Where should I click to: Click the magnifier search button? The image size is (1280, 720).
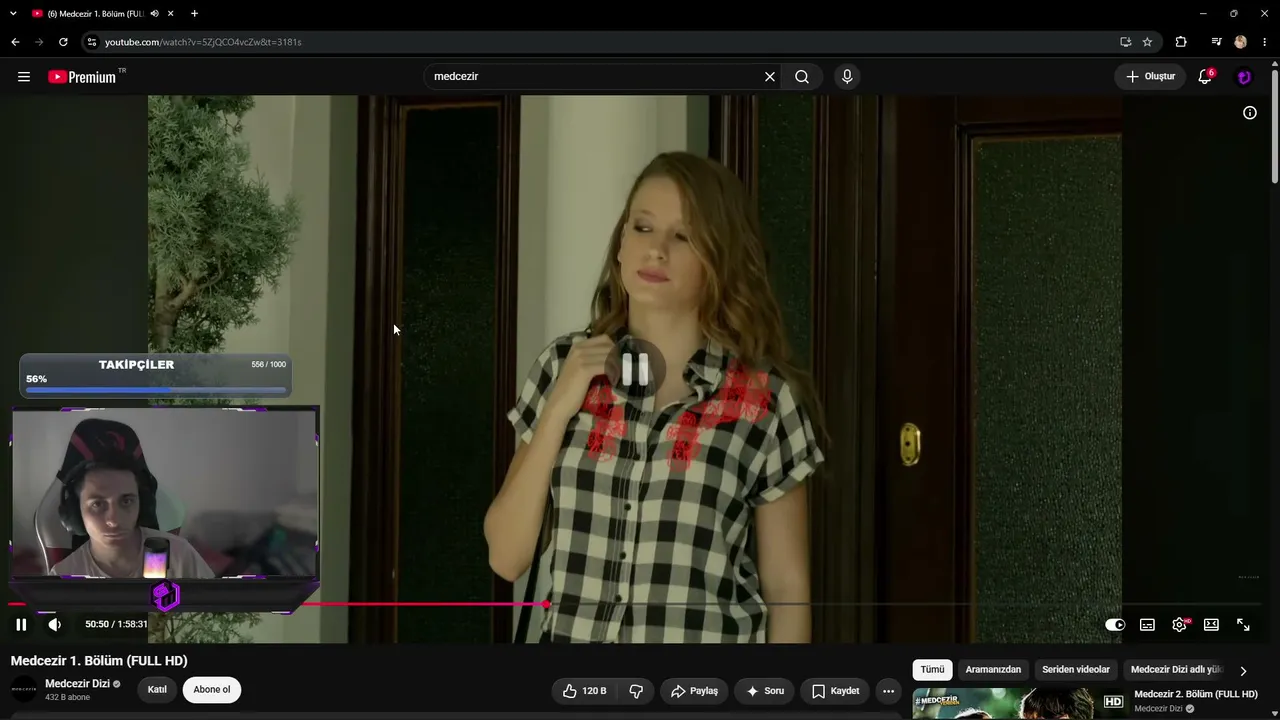tap(802, 77)
